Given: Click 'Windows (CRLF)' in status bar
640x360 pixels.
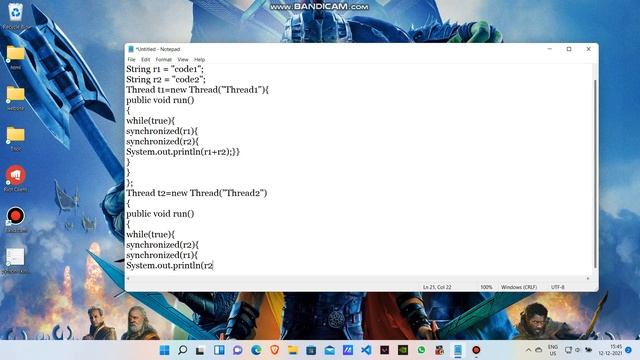Looking at the screenshot, I should [519, 287].
